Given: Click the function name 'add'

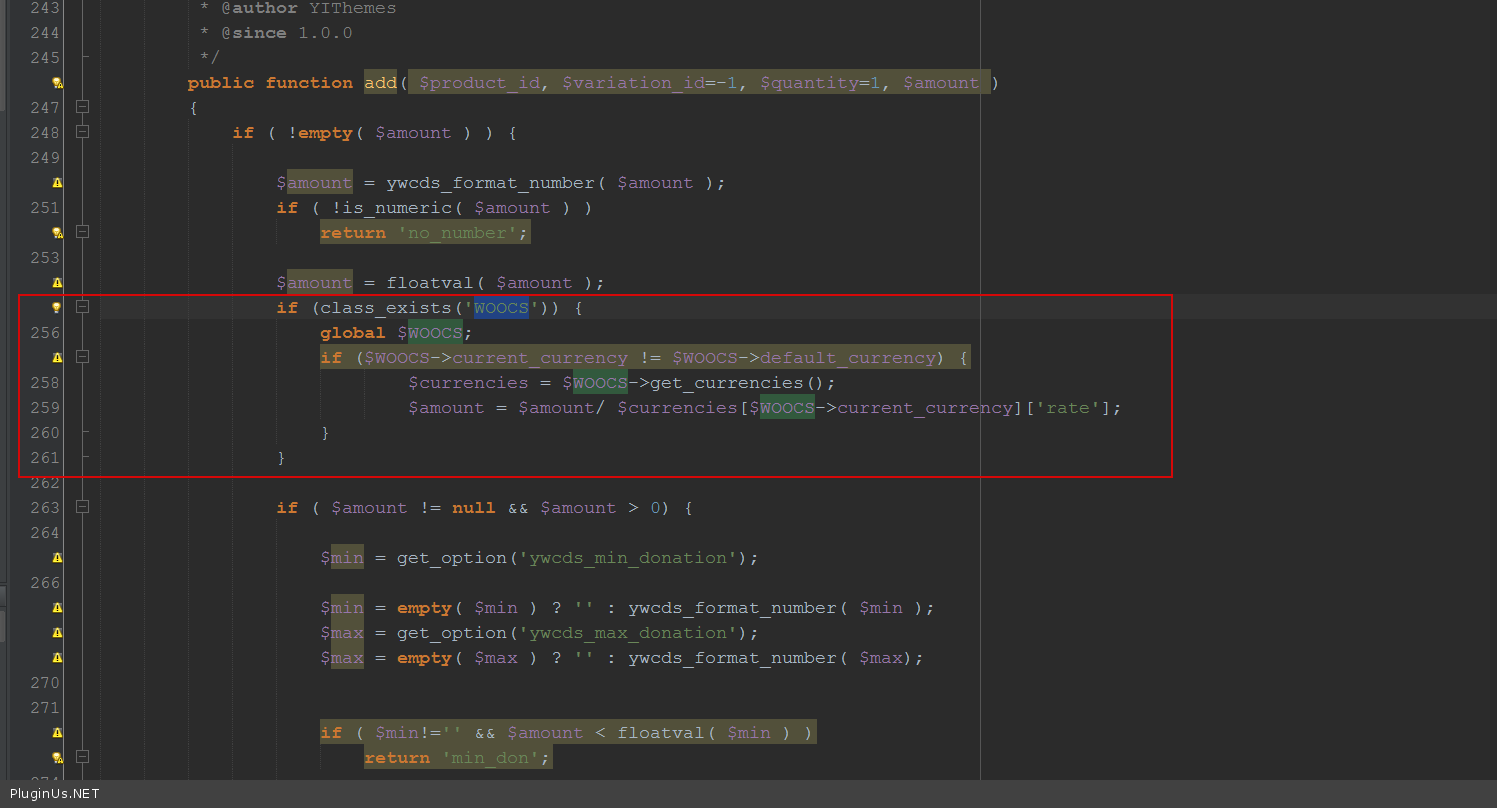Looking at the screenshot, I should coord(380,83).
